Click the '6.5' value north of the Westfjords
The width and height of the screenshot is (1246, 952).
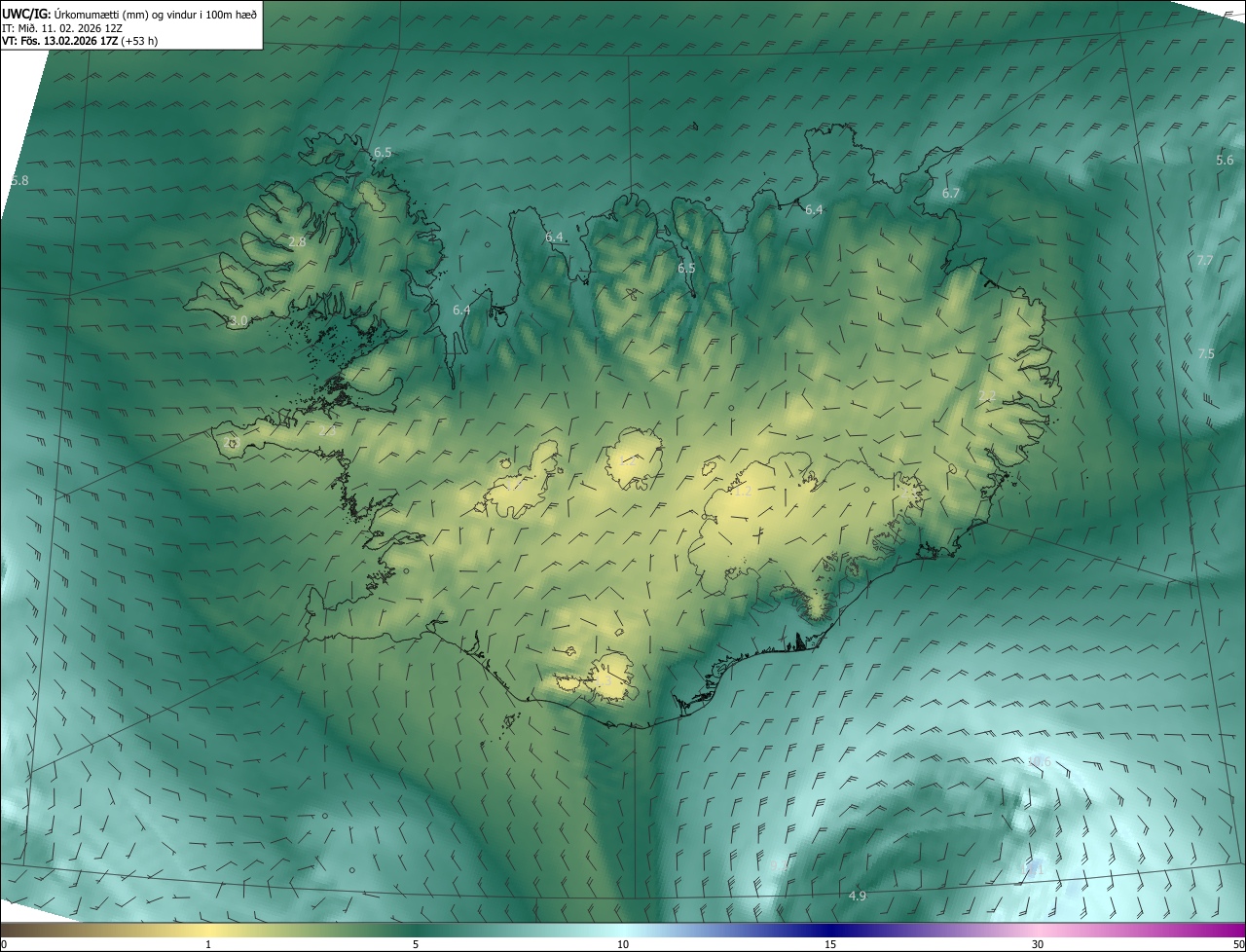pyautogui.click(x=383, y=153)
